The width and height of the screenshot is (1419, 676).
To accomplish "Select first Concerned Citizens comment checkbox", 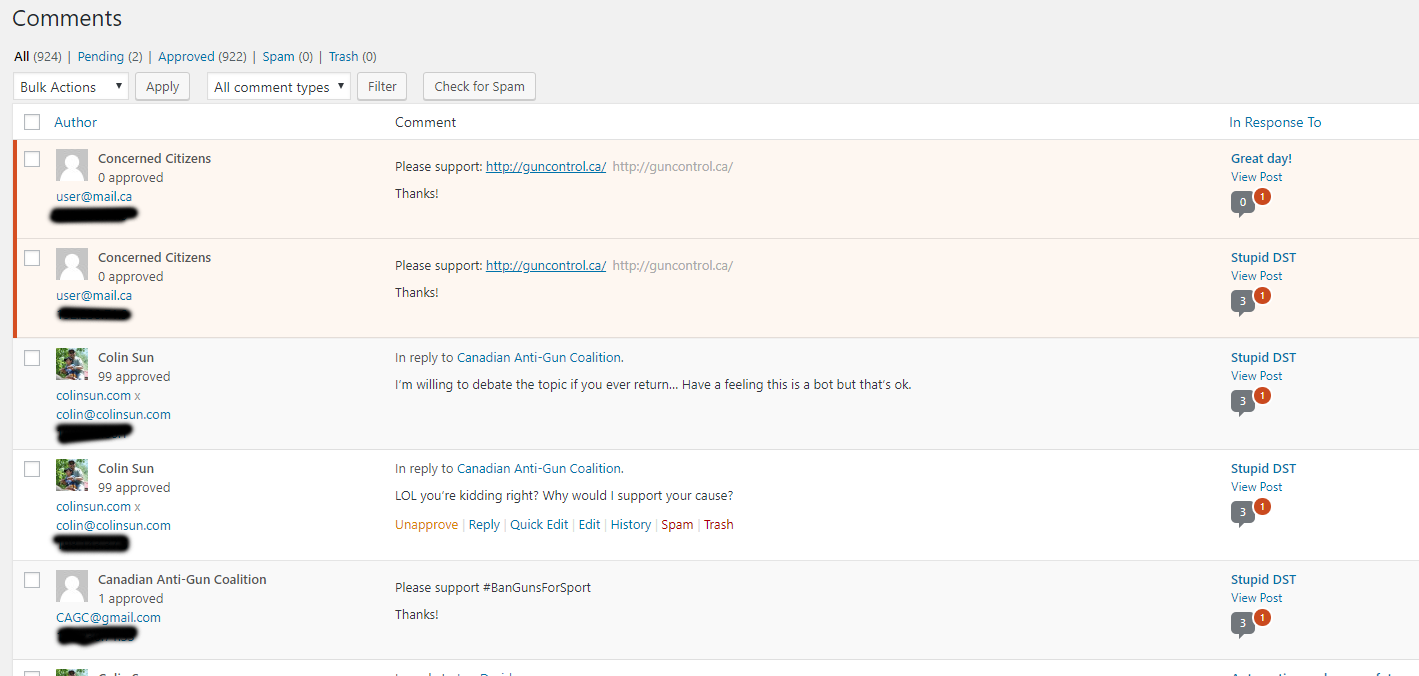I will [x=32, y=159].
